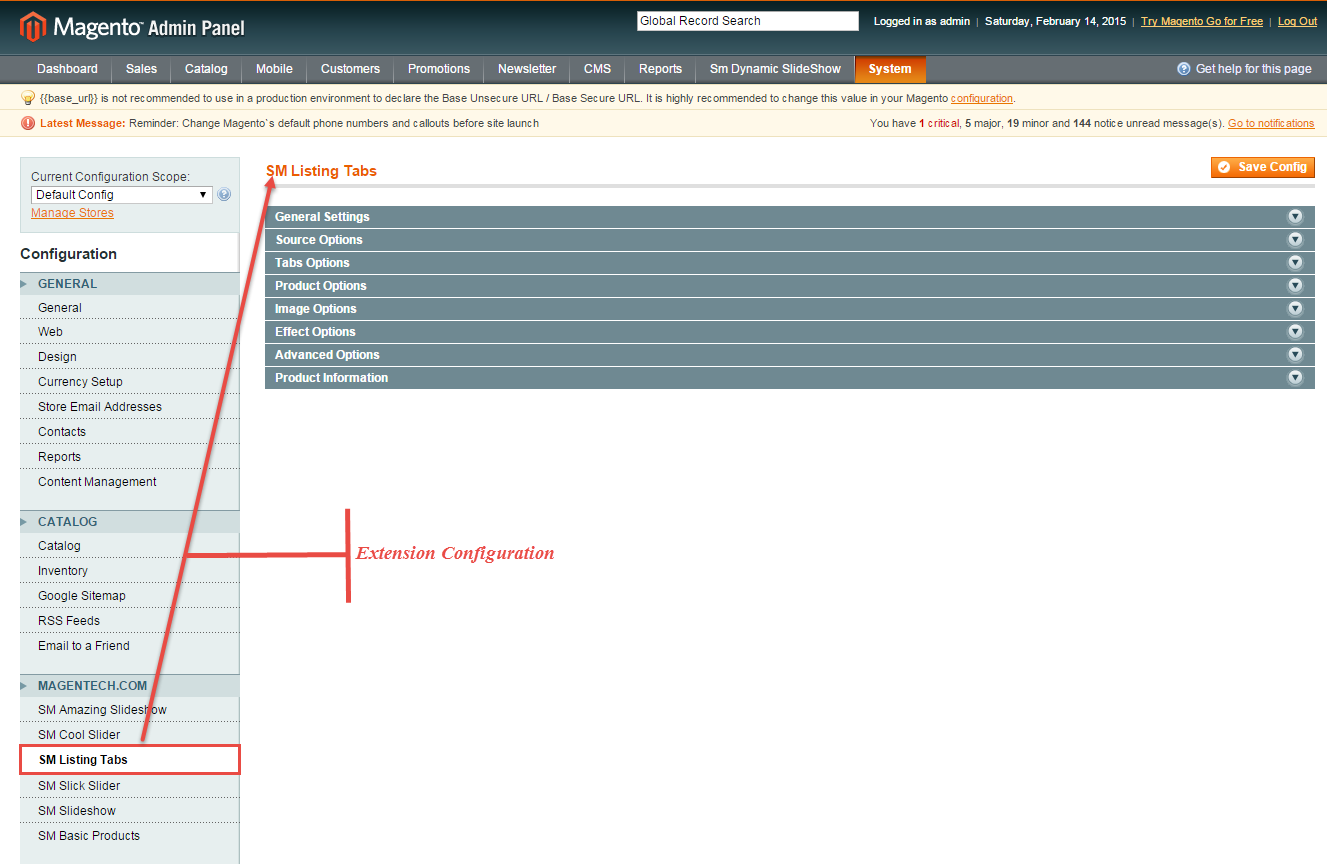
Task: Collapse the GENERAL sidebar group
Action: [x=129, y=284]
